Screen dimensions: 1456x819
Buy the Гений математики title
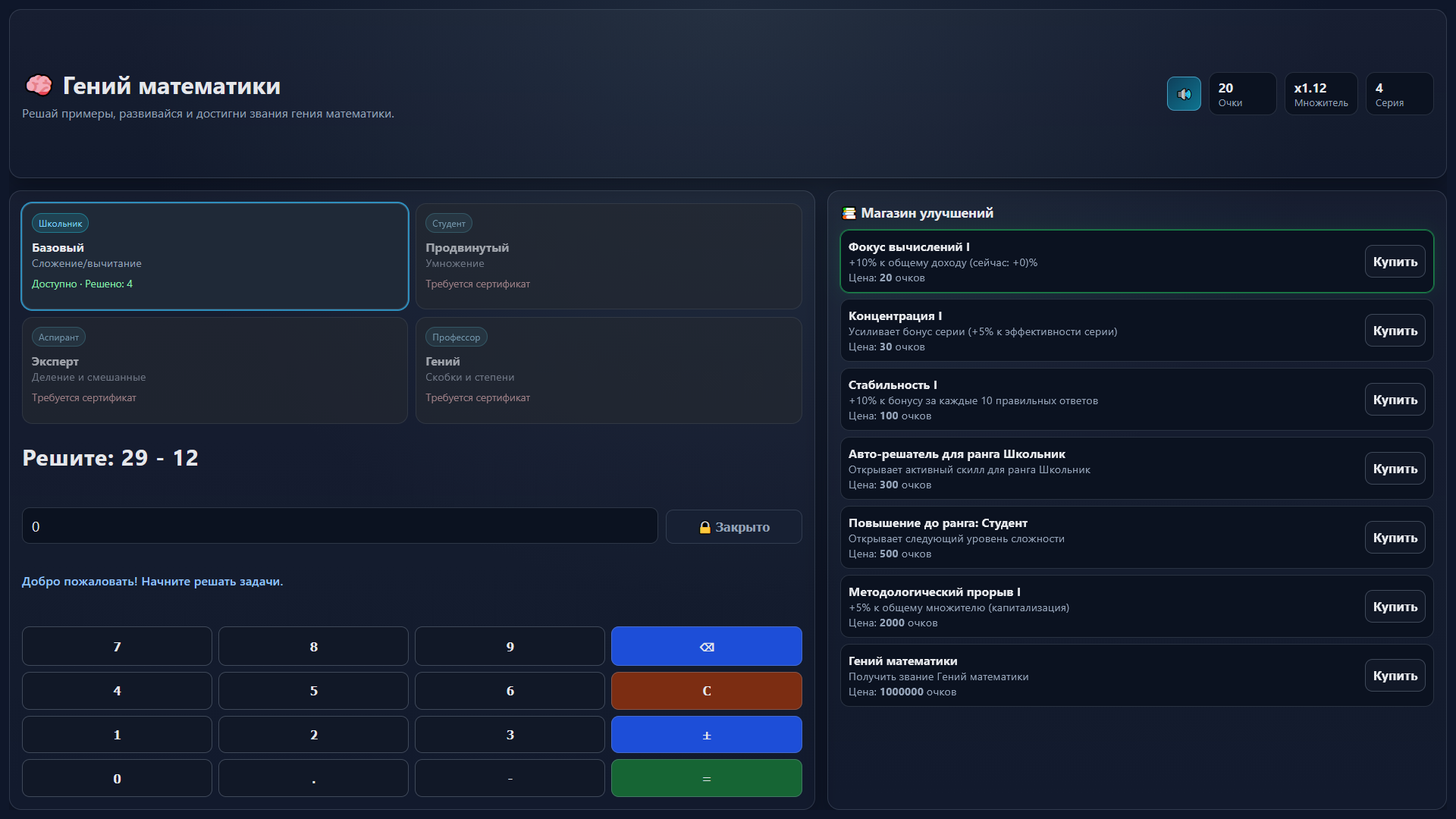click(1395, 675)
